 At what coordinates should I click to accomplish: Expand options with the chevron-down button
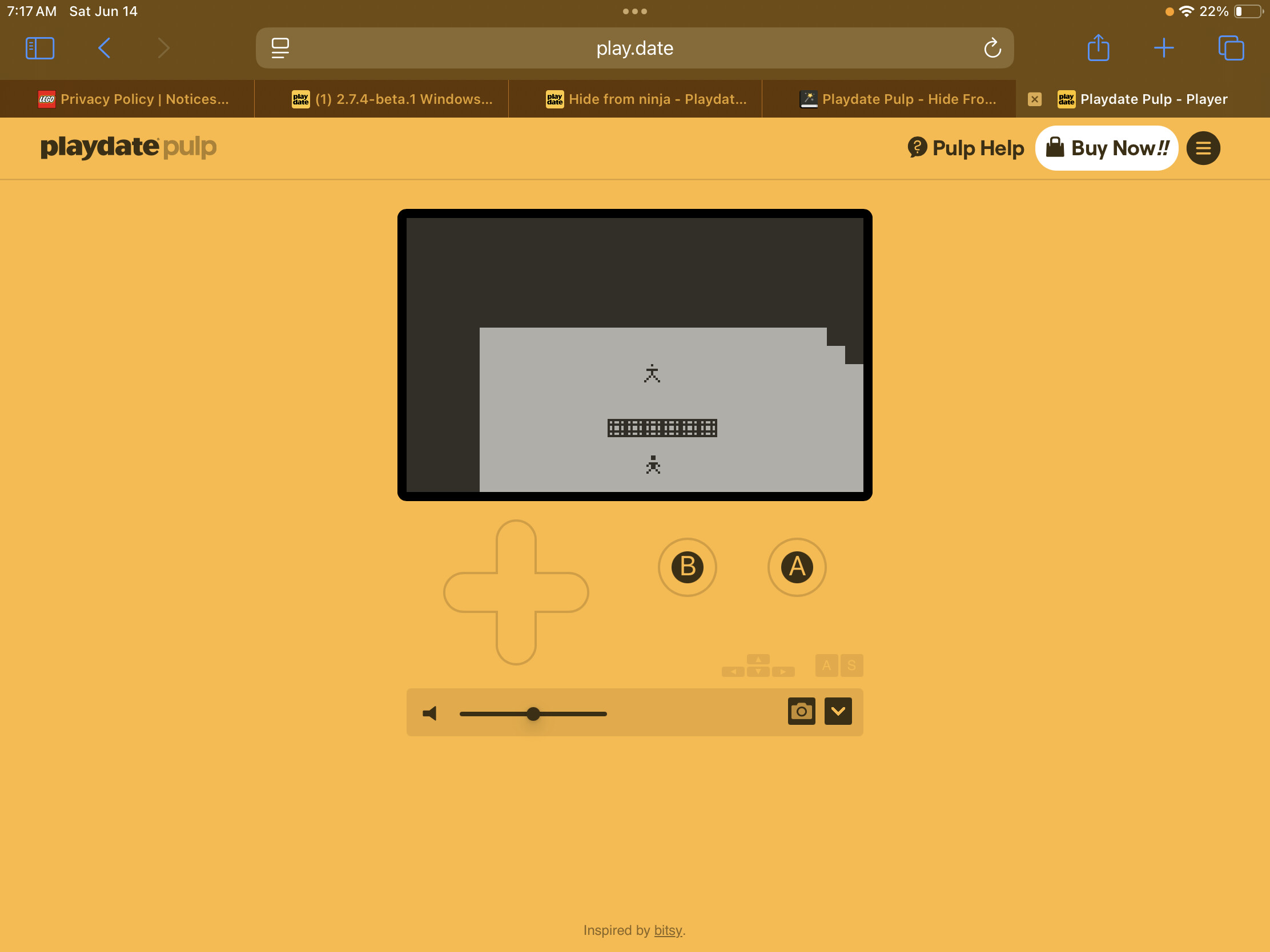(x=838, y=712)
